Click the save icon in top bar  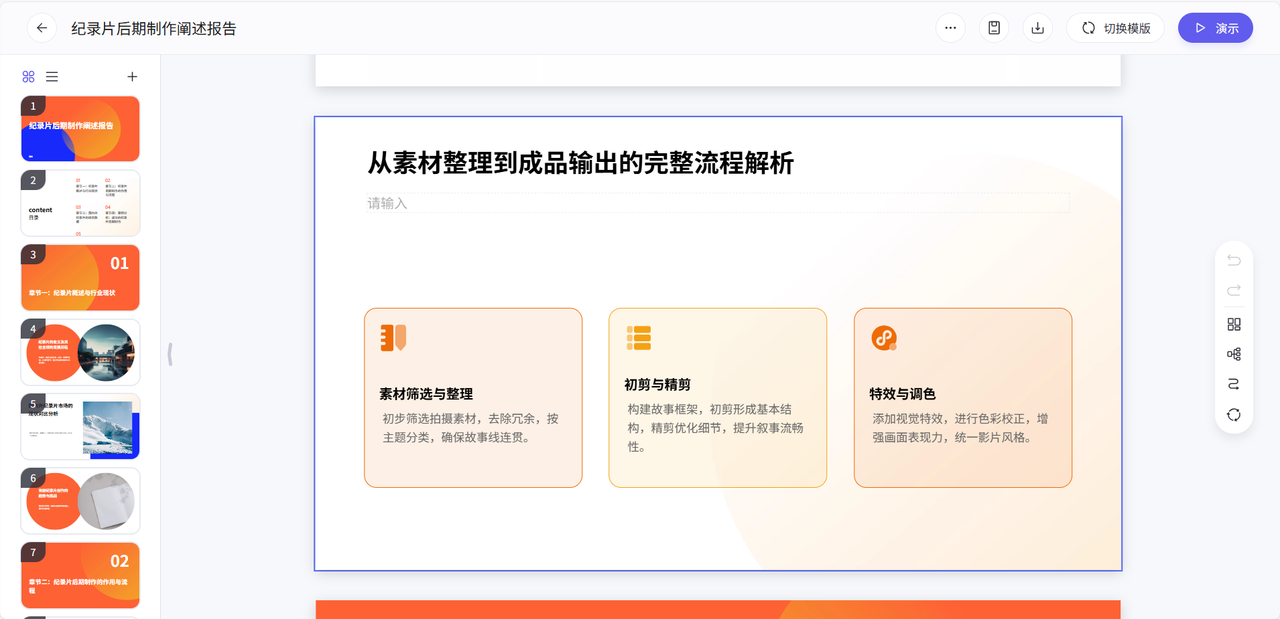[994, 28]
